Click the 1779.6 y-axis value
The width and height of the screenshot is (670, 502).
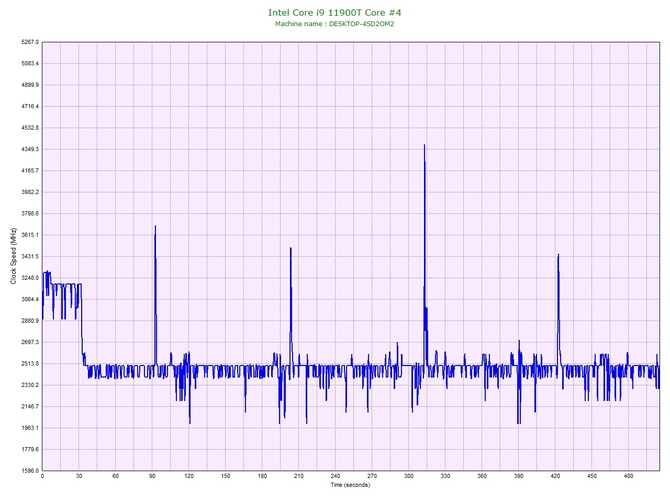click(30, 449)
